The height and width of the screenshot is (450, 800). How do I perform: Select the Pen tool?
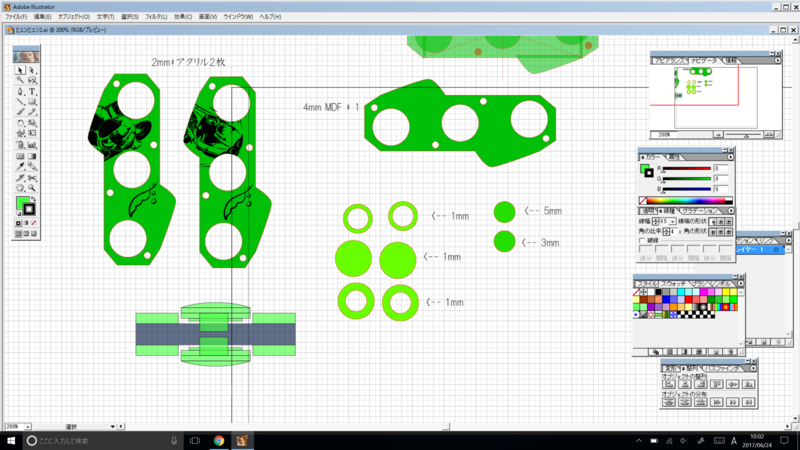coord(20,91)
